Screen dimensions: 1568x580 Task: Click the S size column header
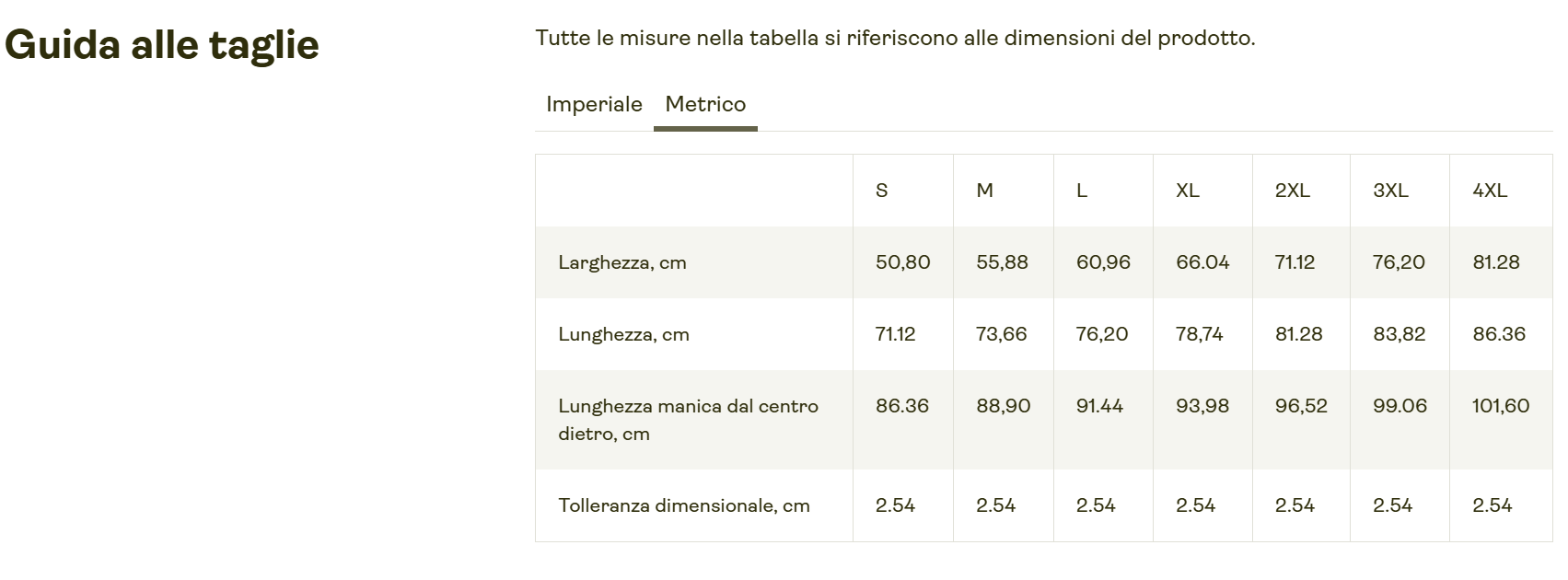(882, 191)
